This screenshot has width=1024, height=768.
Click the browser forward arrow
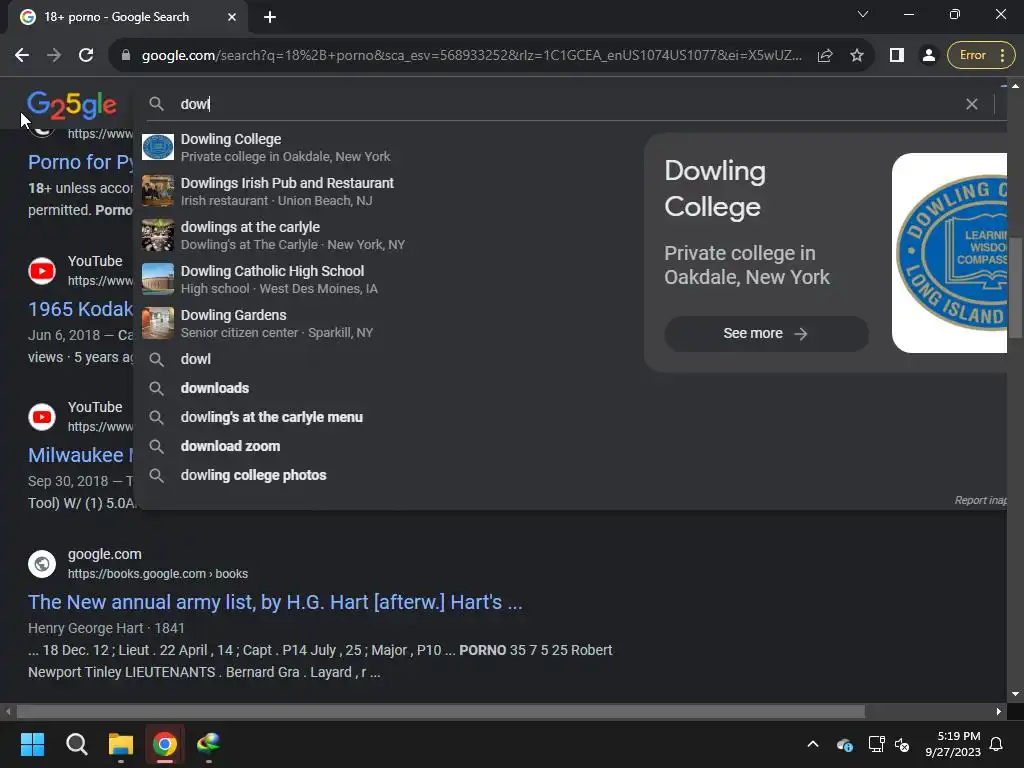click(54, 56)
